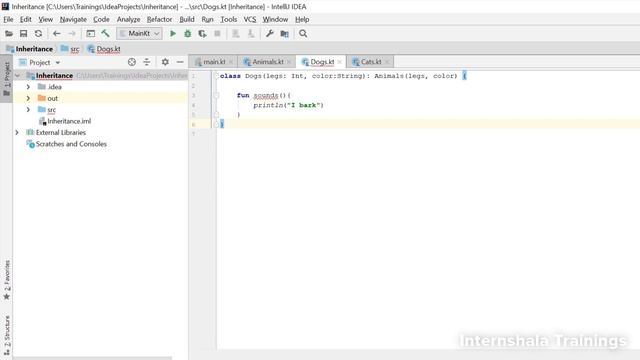Collapse the Inheritance root node
Screen dimensions: 640x360
click(17, 76)
